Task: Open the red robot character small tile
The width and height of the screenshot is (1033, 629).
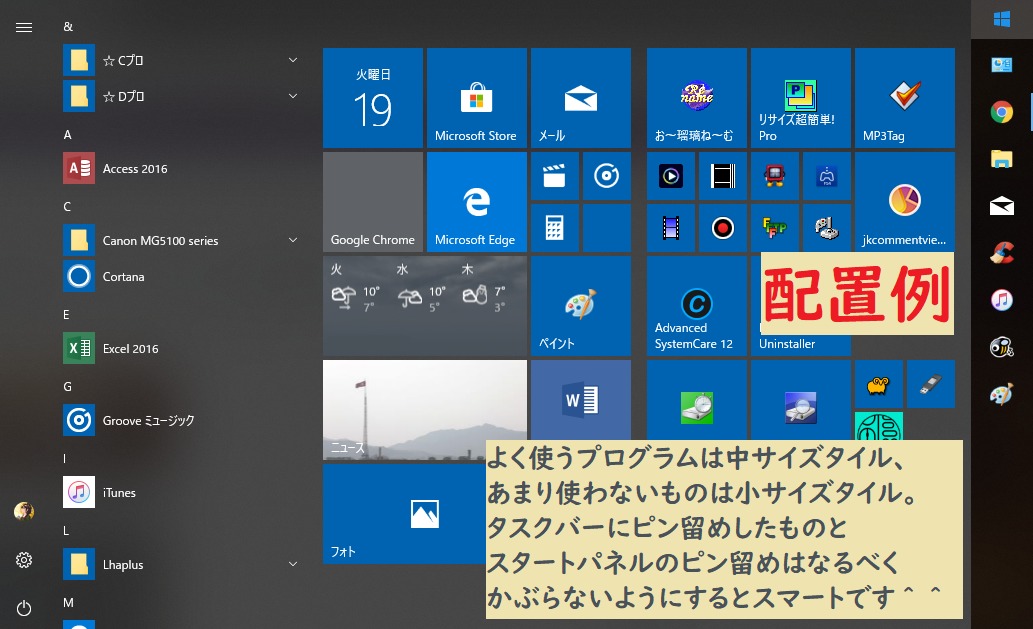Action: click(x=775, y=176)
